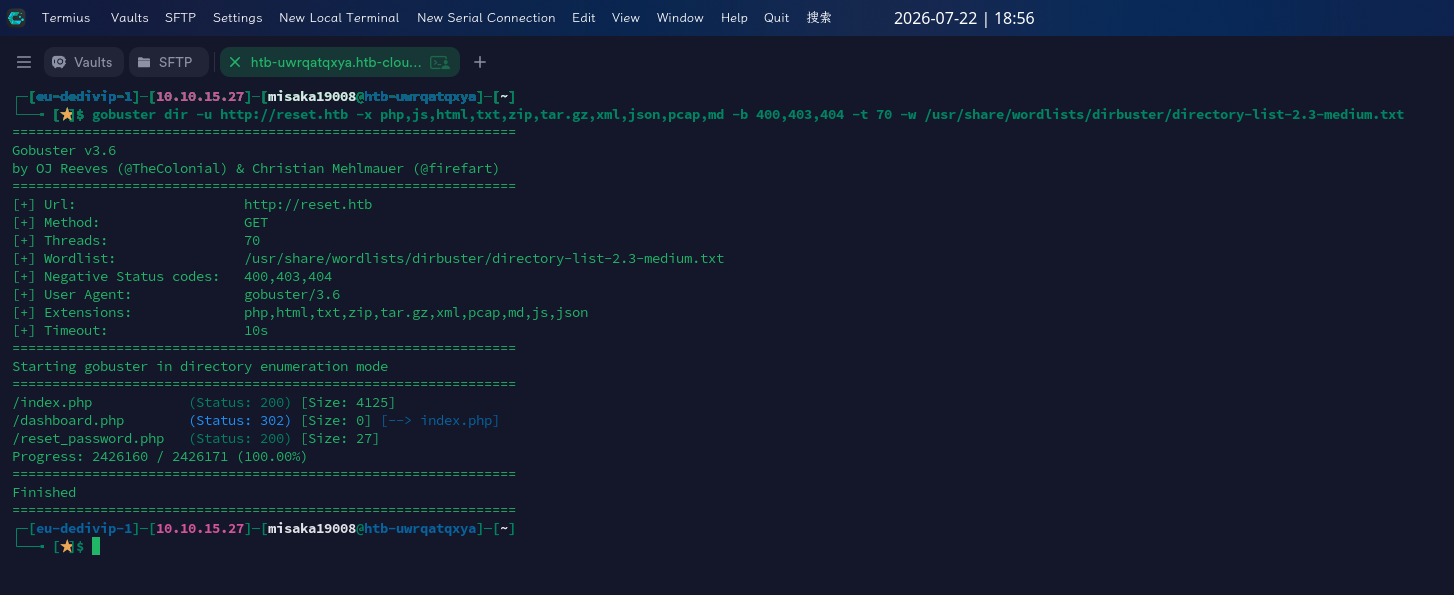Open the Vaults menu item
Screen dimensions: 1454x595
point(130,18)
